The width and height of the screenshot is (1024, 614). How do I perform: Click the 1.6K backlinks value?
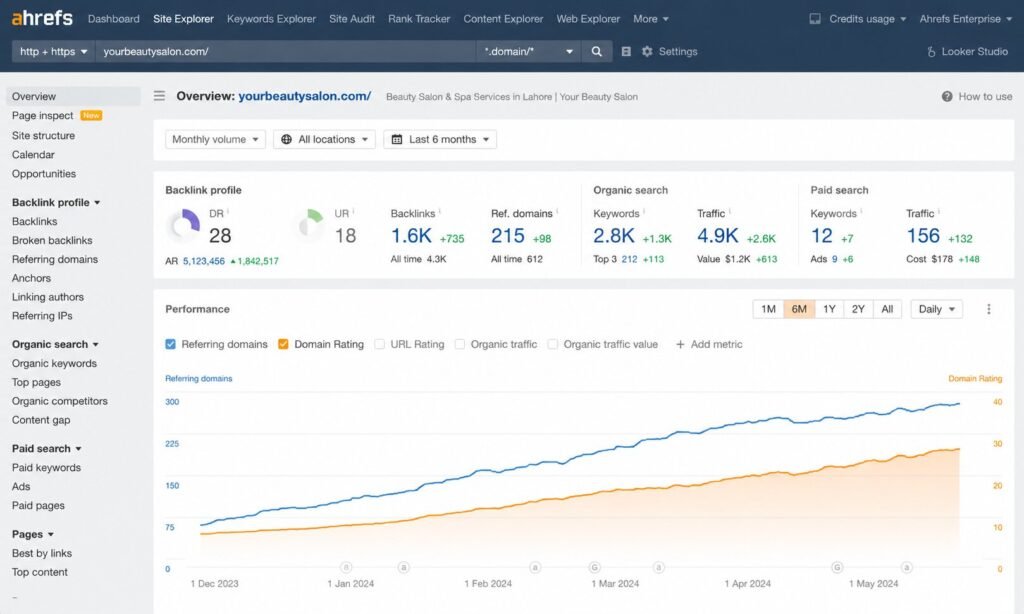[x=411, y=236]
